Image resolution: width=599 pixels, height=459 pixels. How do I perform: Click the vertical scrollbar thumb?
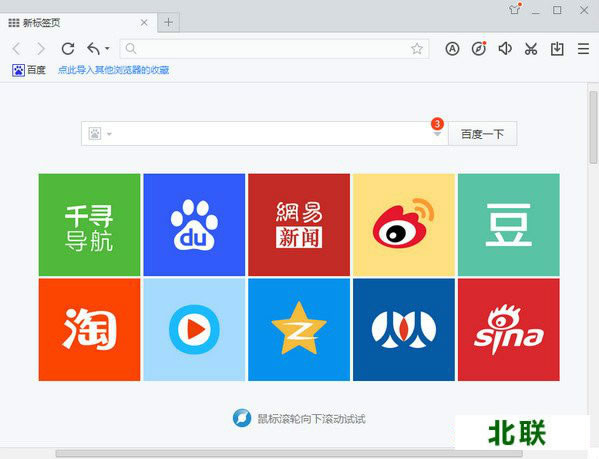[x=593, y=127]
